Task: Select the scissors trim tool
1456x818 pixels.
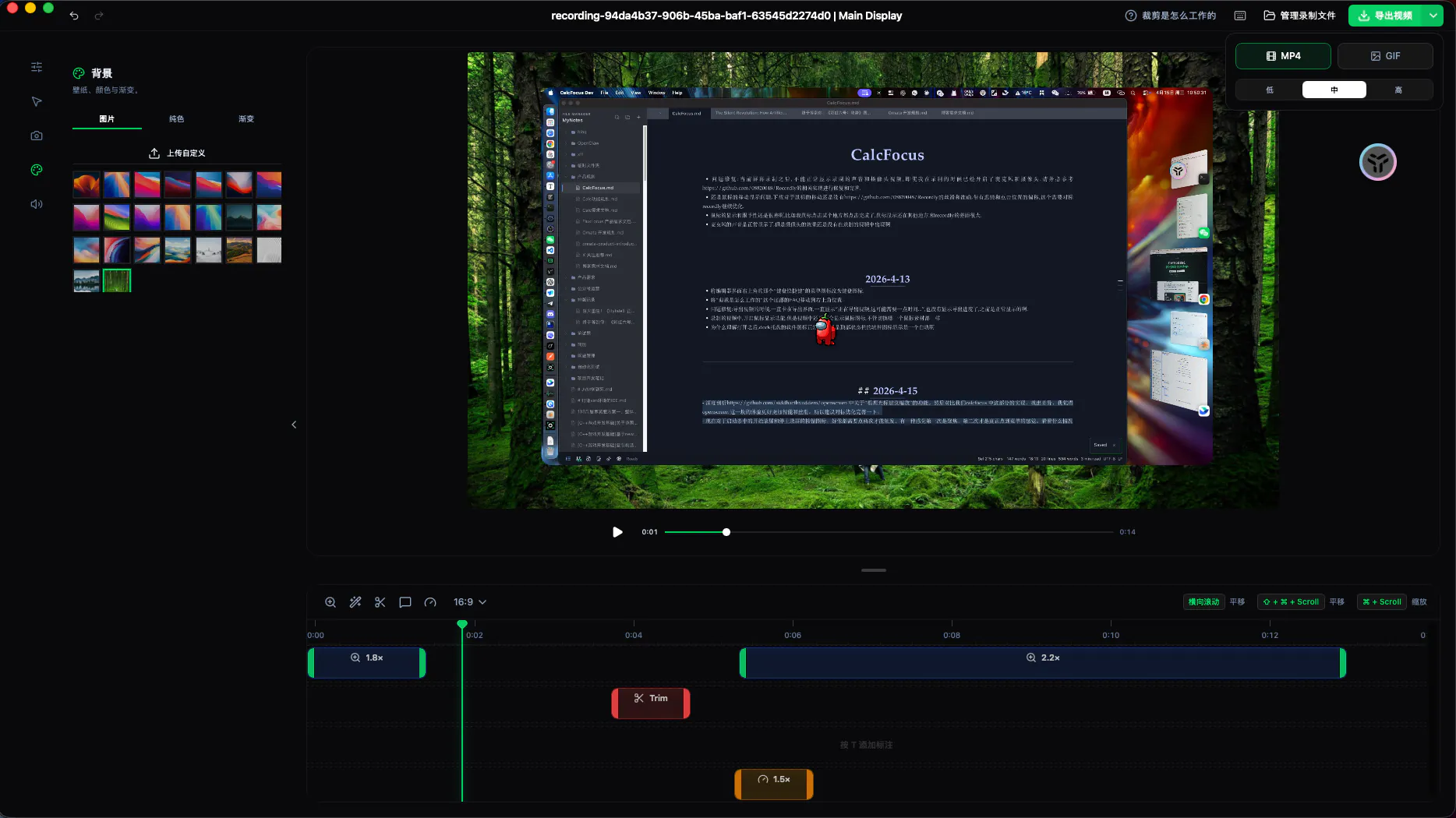Action: pos(380,602)
